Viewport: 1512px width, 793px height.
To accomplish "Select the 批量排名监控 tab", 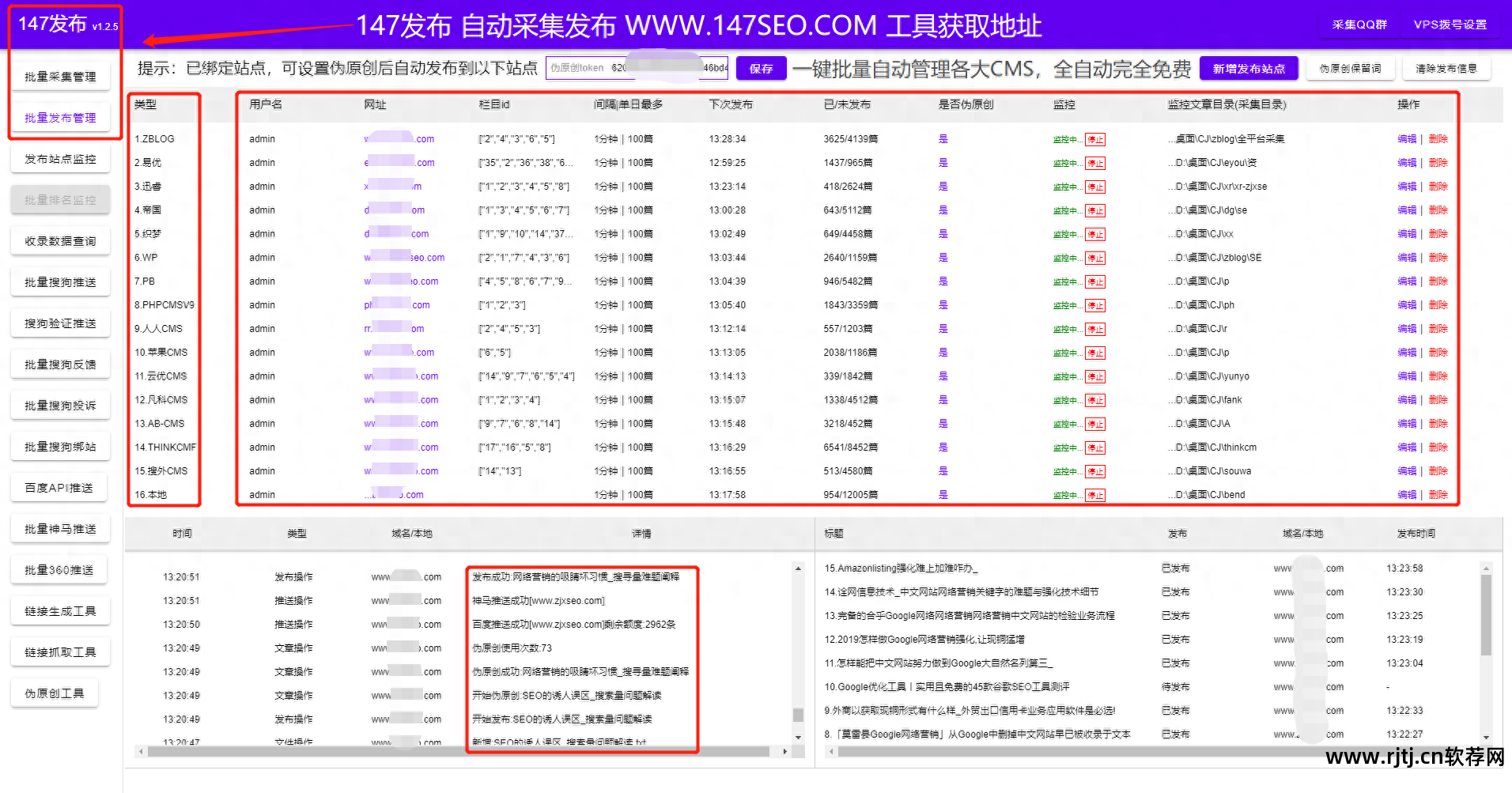I will click(61, 199).
